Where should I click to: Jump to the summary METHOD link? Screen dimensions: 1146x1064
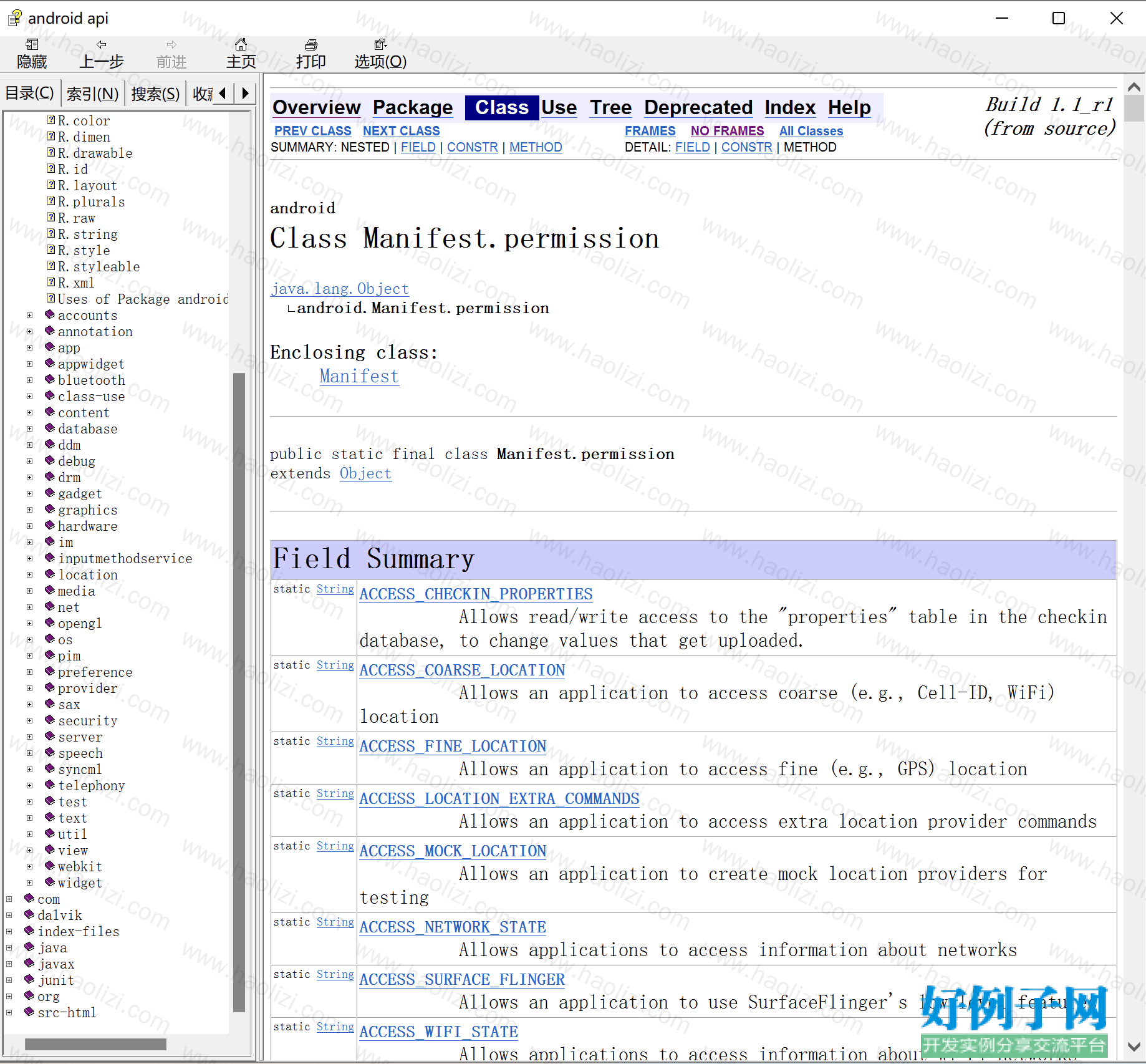coord(536,147)
